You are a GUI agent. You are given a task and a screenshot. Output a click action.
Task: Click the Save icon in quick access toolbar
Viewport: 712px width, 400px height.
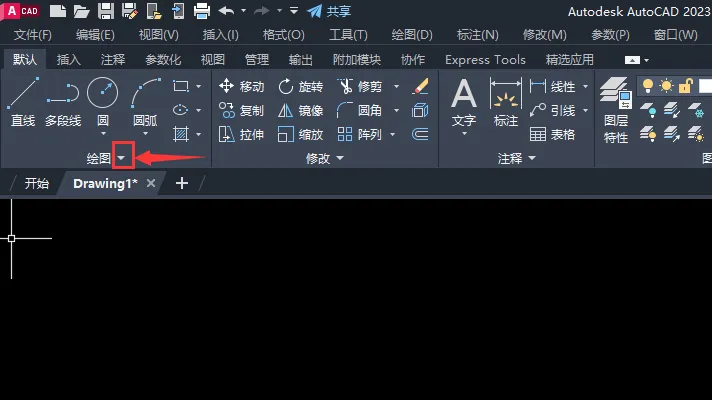[x=107, y=11]
